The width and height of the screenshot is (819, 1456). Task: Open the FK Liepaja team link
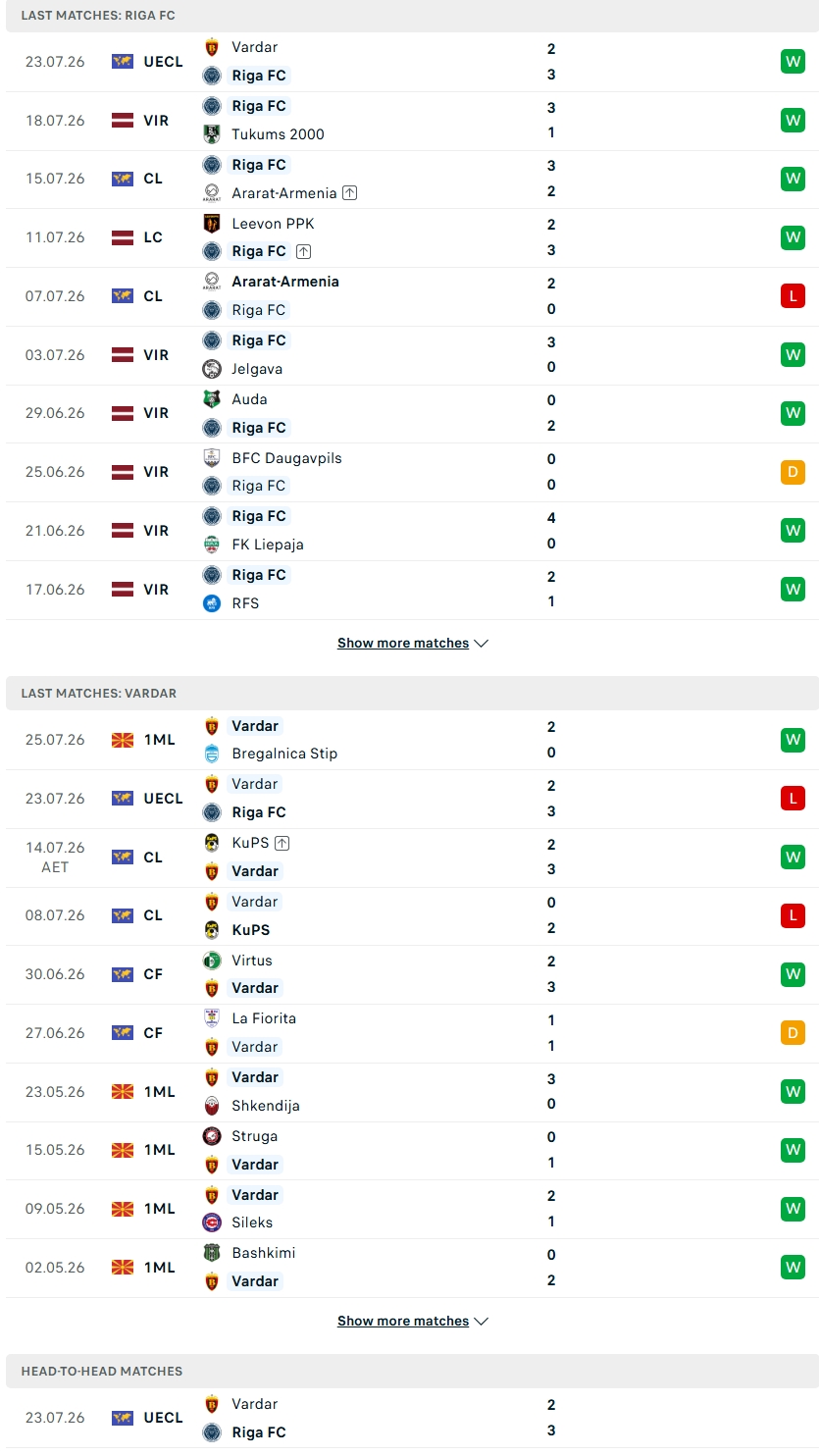click(268, 545)
